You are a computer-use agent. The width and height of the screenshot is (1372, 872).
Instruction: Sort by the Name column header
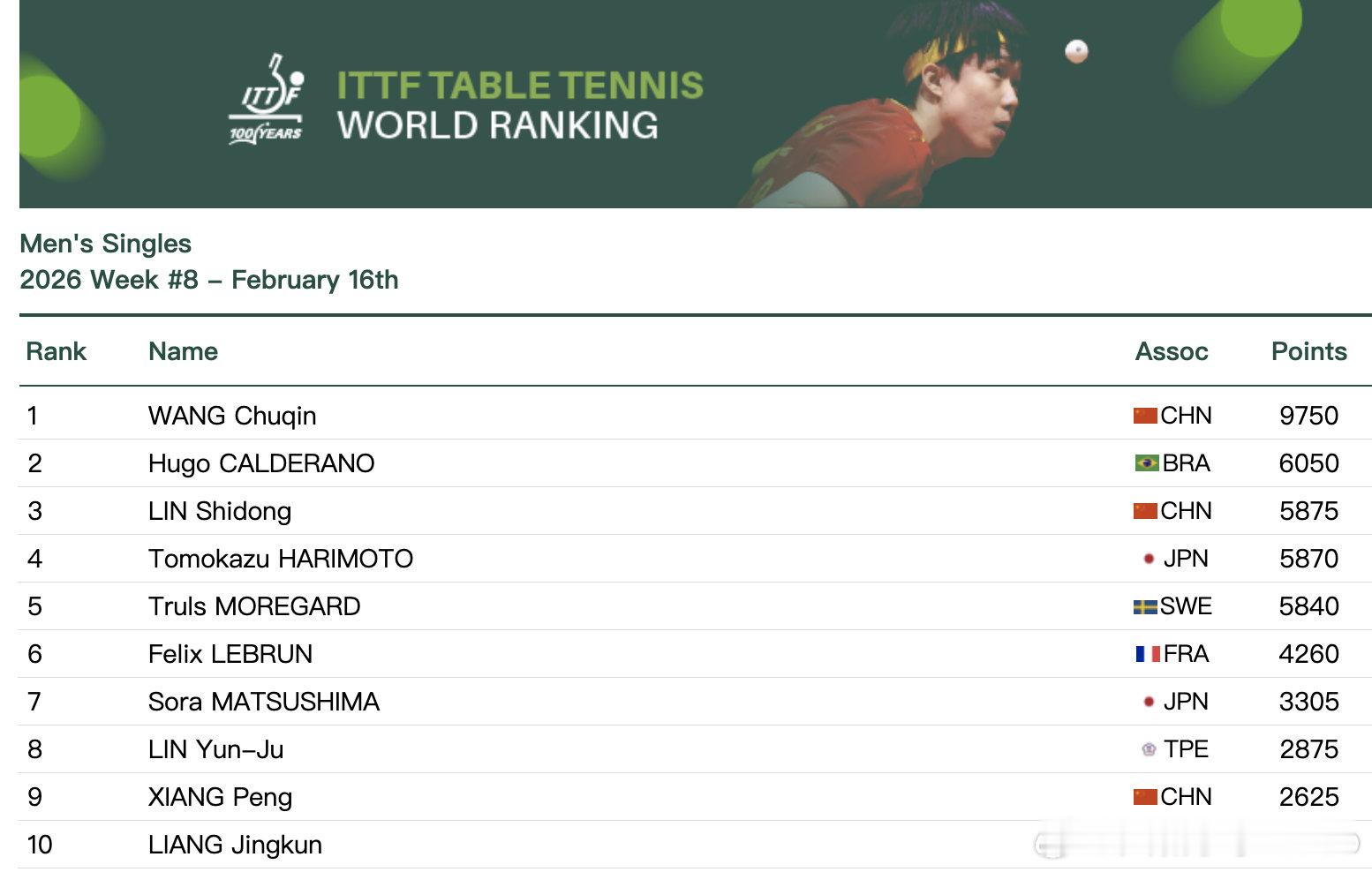coord(183,351)
